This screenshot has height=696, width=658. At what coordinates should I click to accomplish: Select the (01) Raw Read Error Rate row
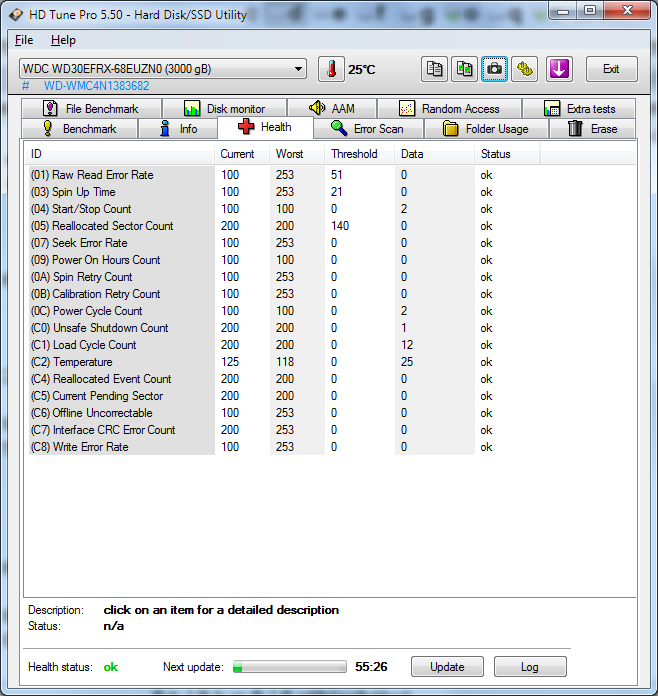[x=284, y=175]
